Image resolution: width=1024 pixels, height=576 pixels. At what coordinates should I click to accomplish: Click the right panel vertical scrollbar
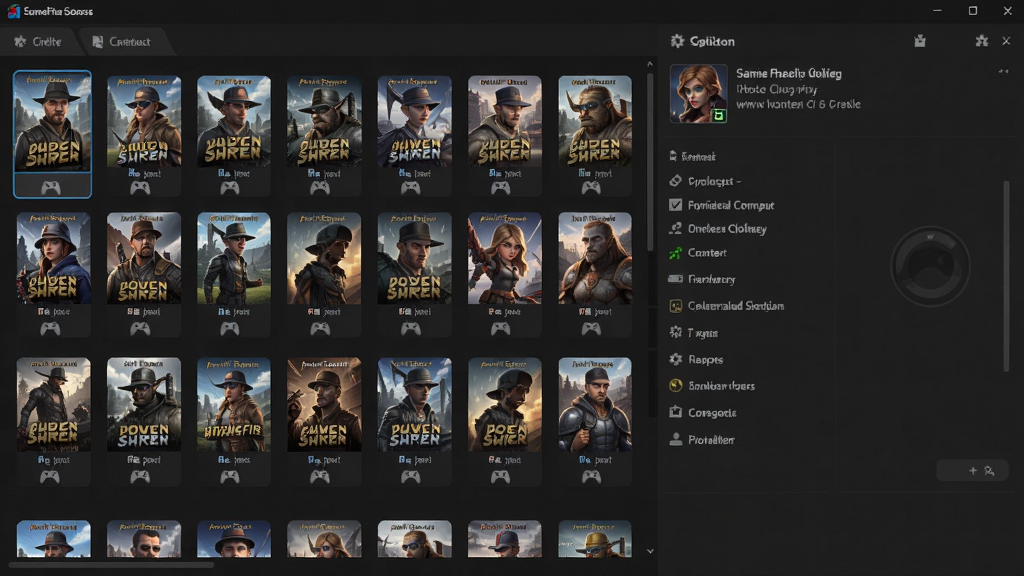coord(1006,277)
